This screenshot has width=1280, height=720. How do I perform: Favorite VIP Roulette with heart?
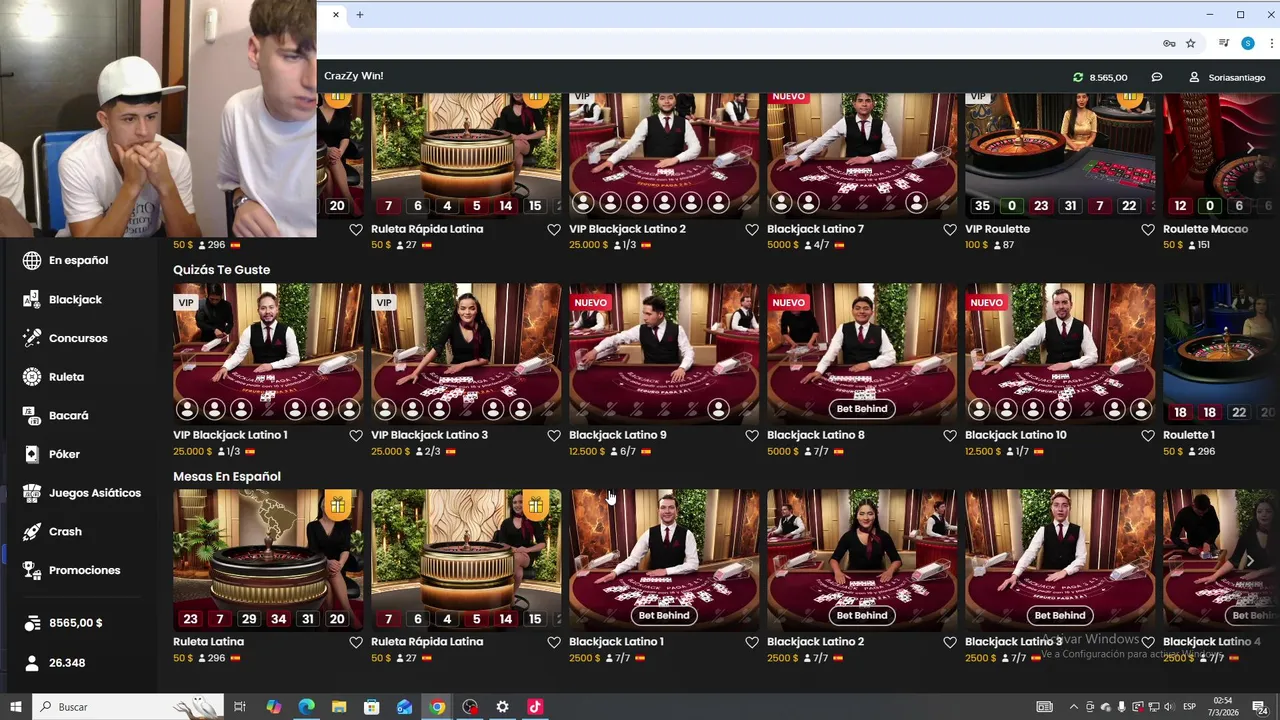[x=1148, y=230]
